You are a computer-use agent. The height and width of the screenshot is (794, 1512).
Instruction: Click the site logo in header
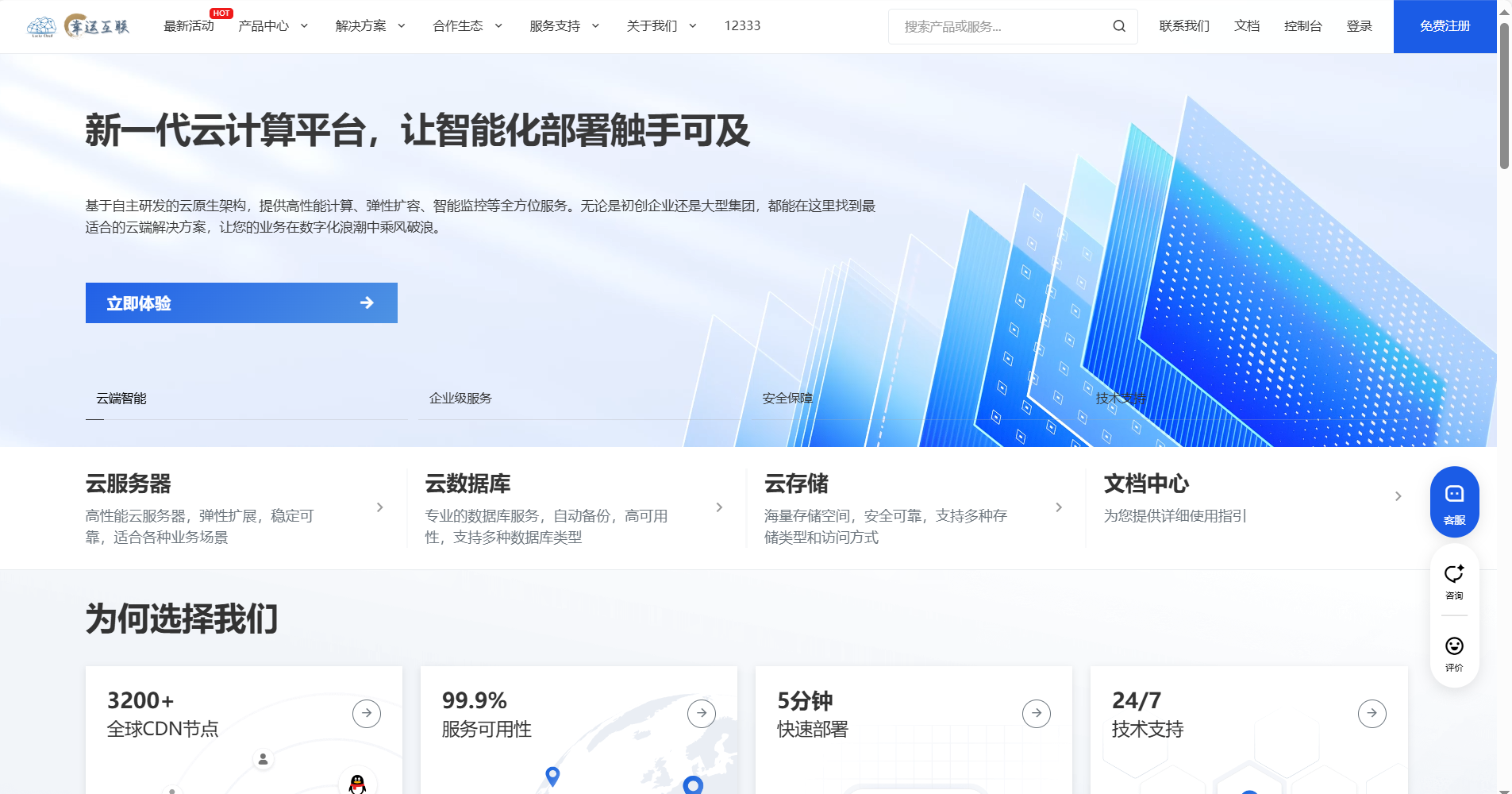78,26
